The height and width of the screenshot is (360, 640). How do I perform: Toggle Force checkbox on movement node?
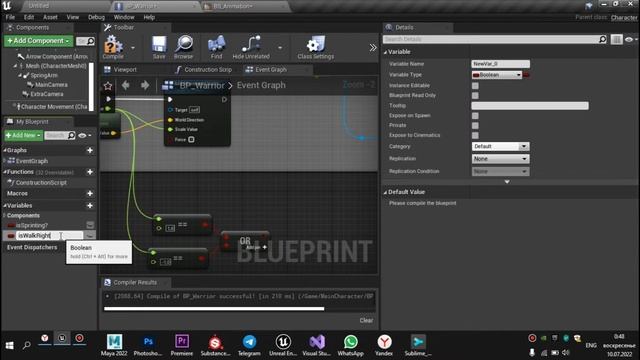point(191,140)
